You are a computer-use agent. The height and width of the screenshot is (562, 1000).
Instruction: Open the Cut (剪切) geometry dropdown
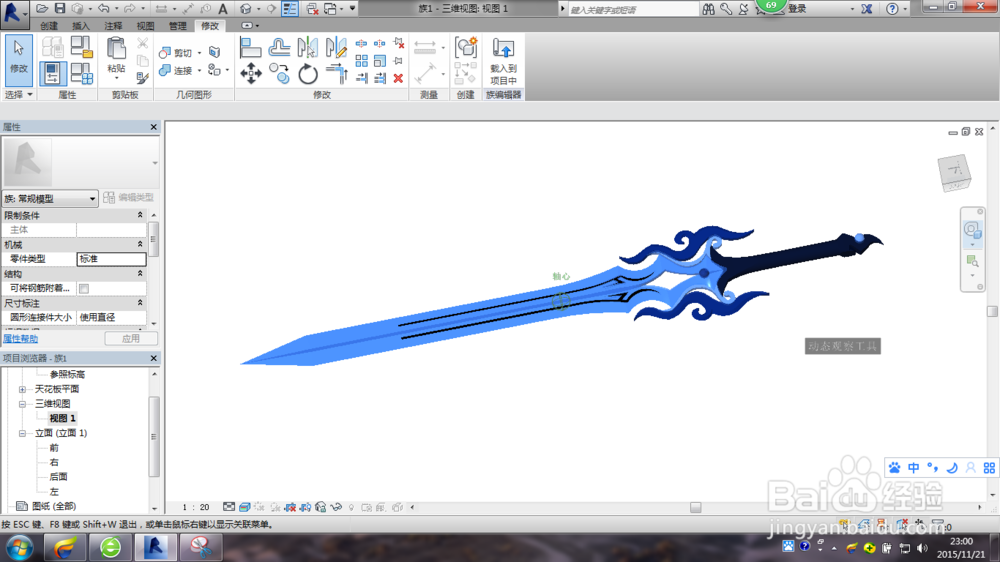point(200,53)
